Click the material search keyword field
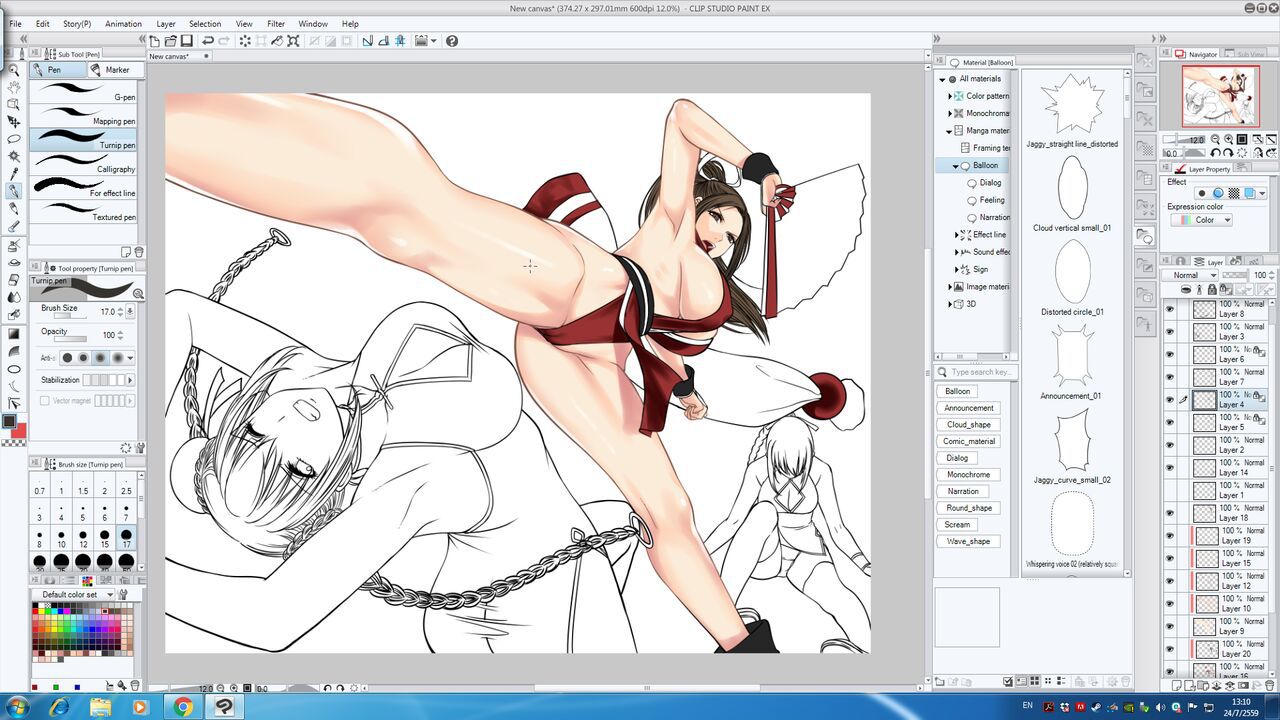The width and height of the screenshot is (1280, 720). pyautogui.click(x=976, y=372)
